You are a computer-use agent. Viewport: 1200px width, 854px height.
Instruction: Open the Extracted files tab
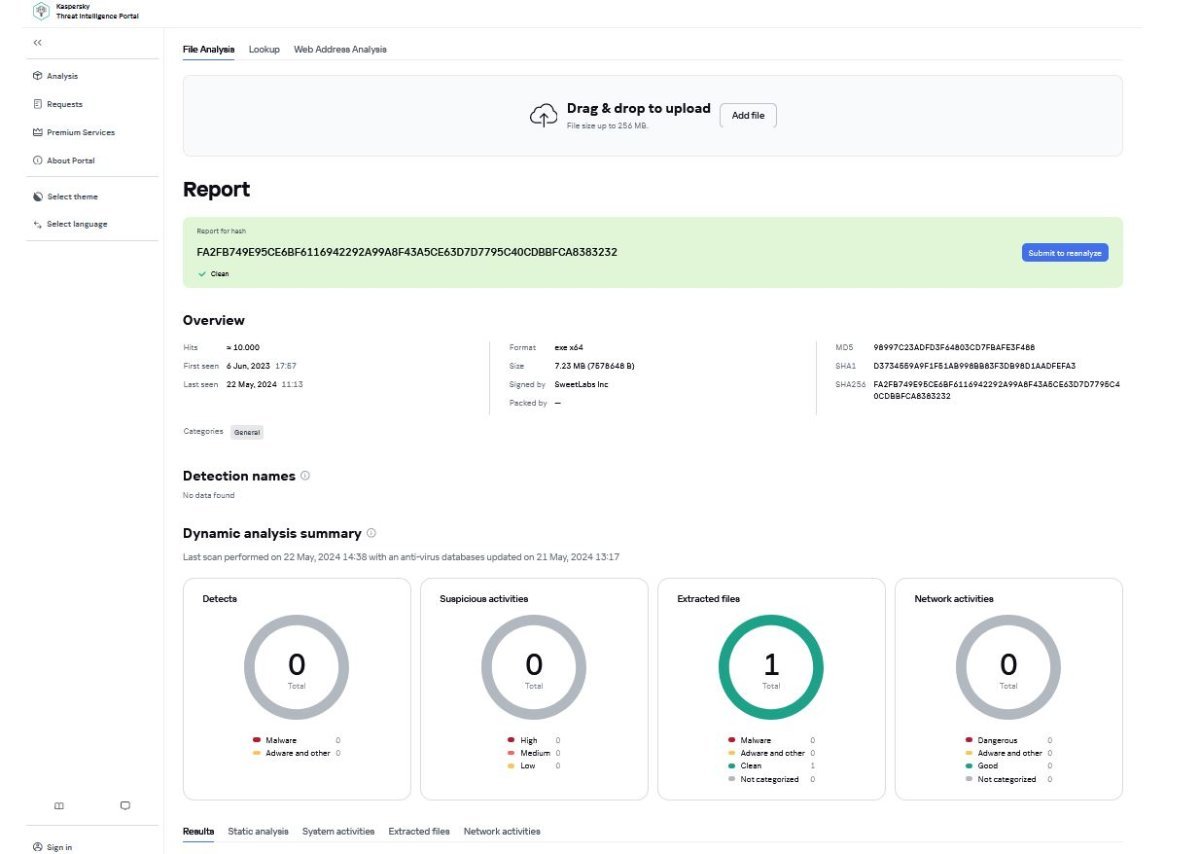click(x=418, y=831)
